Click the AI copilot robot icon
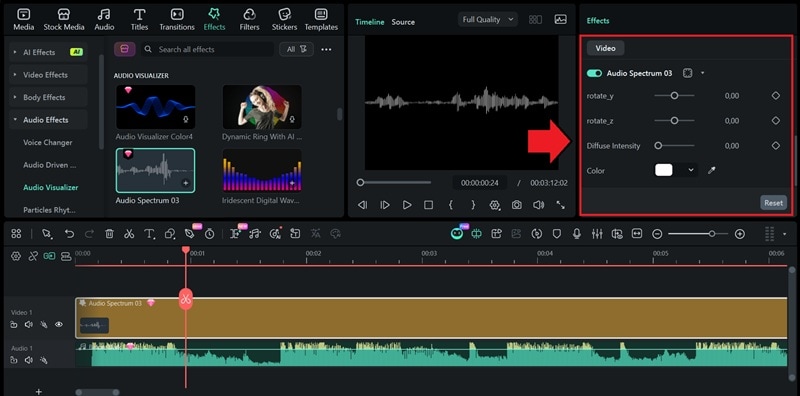 pyautogui.click(x=457, y=234)
